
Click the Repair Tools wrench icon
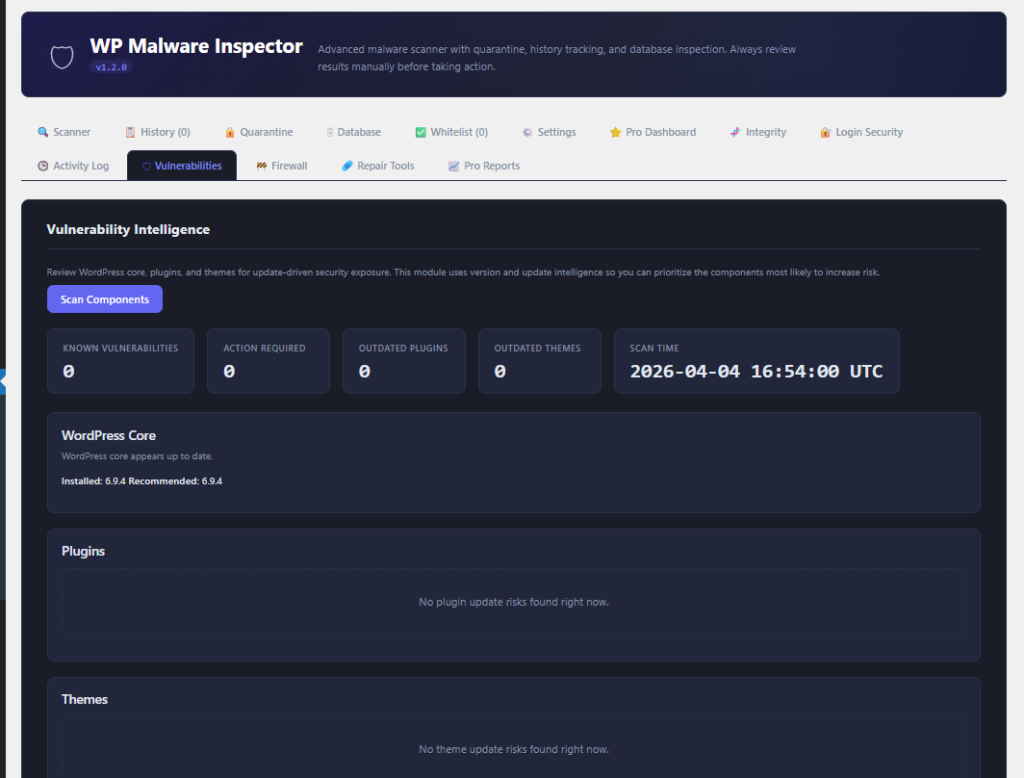click(345, 166)
